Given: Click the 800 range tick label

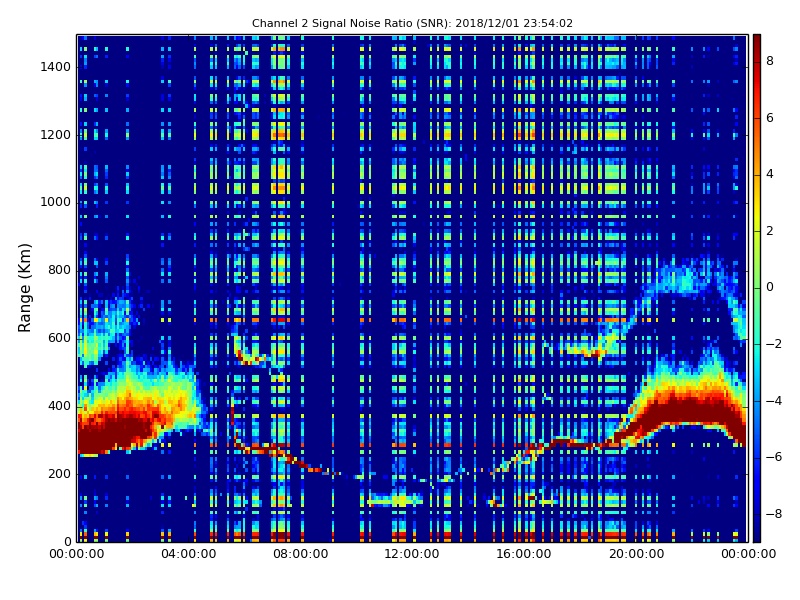Looking at the screenshot, I should [59, 270].
